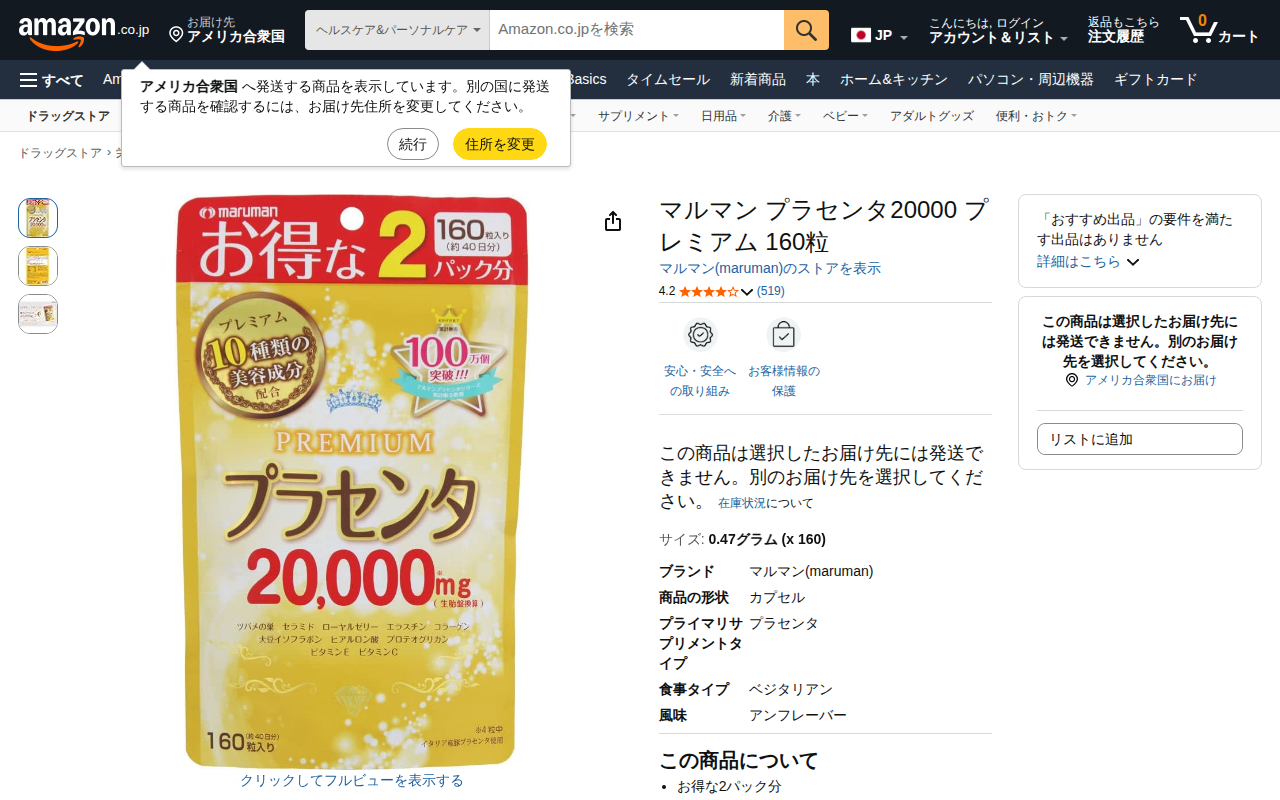Select タイムセール in navigation bar
The width and height of the screenshot is (1280, 800).
(x=668, y=80)
